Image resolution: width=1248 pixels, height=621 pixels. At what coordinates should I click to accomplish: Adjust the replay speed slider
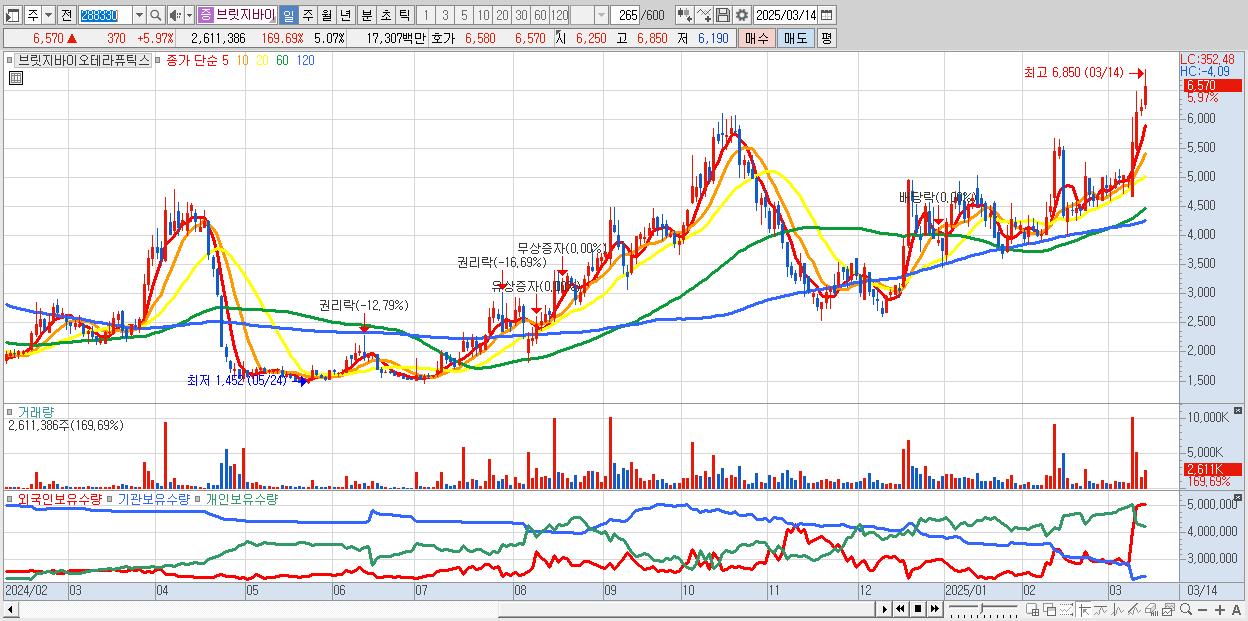(x=983, y=609)
